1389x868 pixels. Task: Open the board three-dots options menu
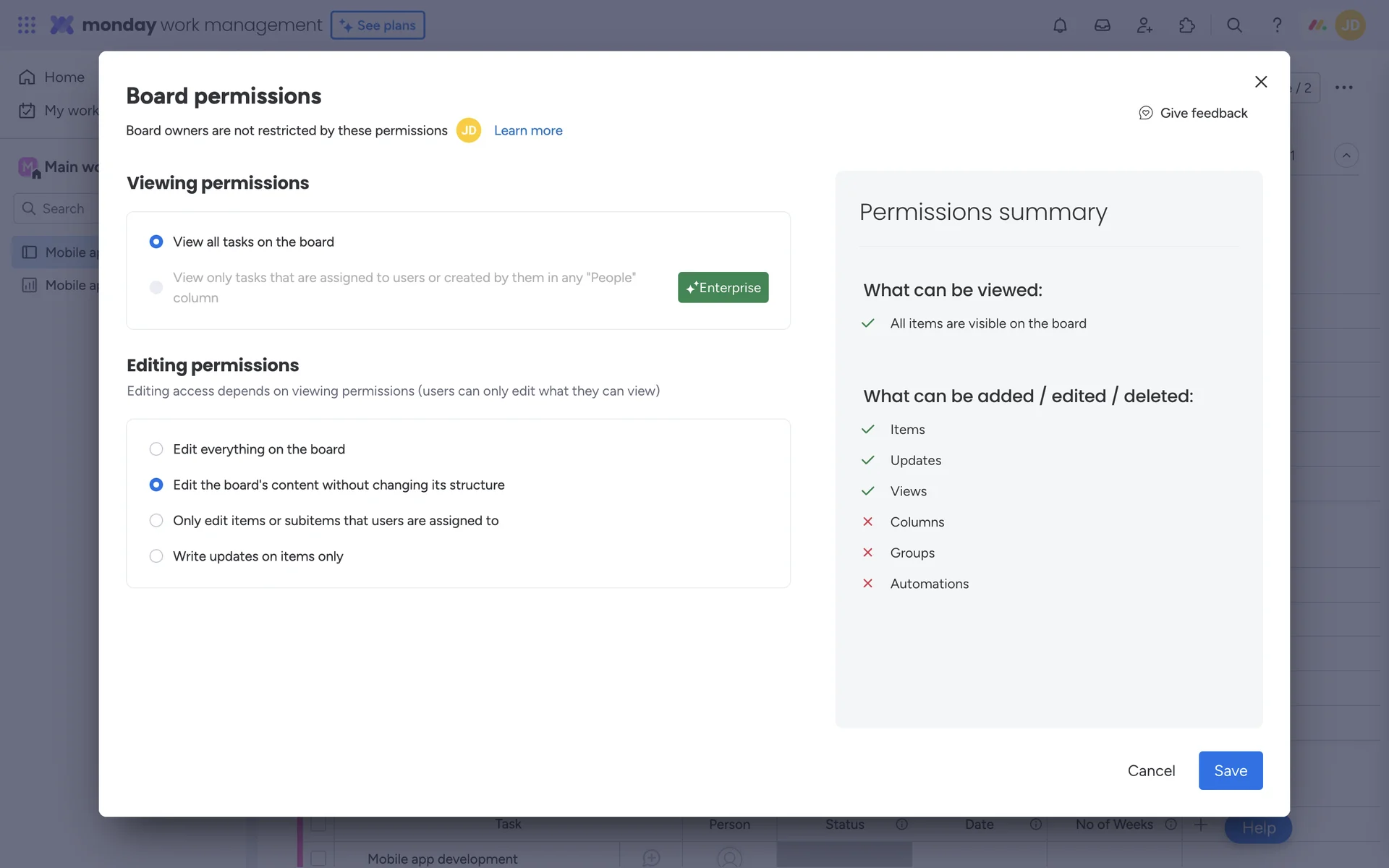pos(1344,88)
